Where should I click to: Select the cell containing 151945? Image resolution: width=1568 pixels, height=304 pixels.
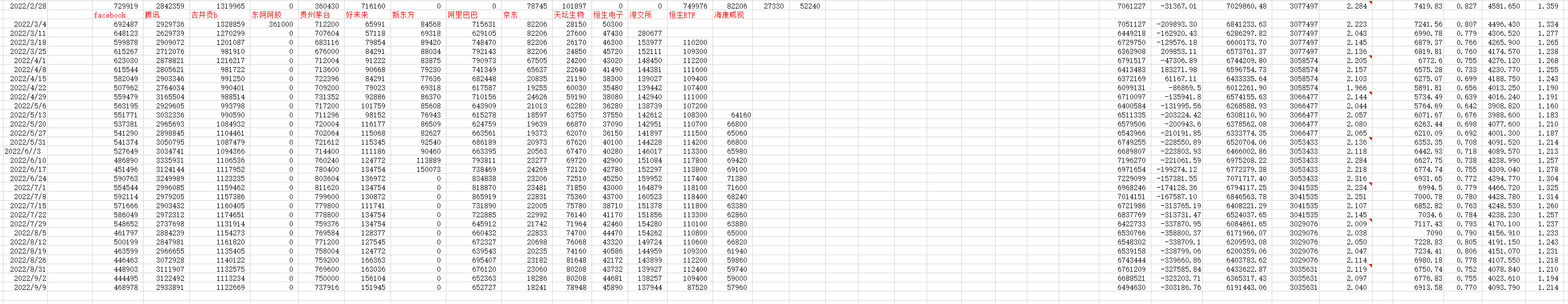(x=367, y=287)
